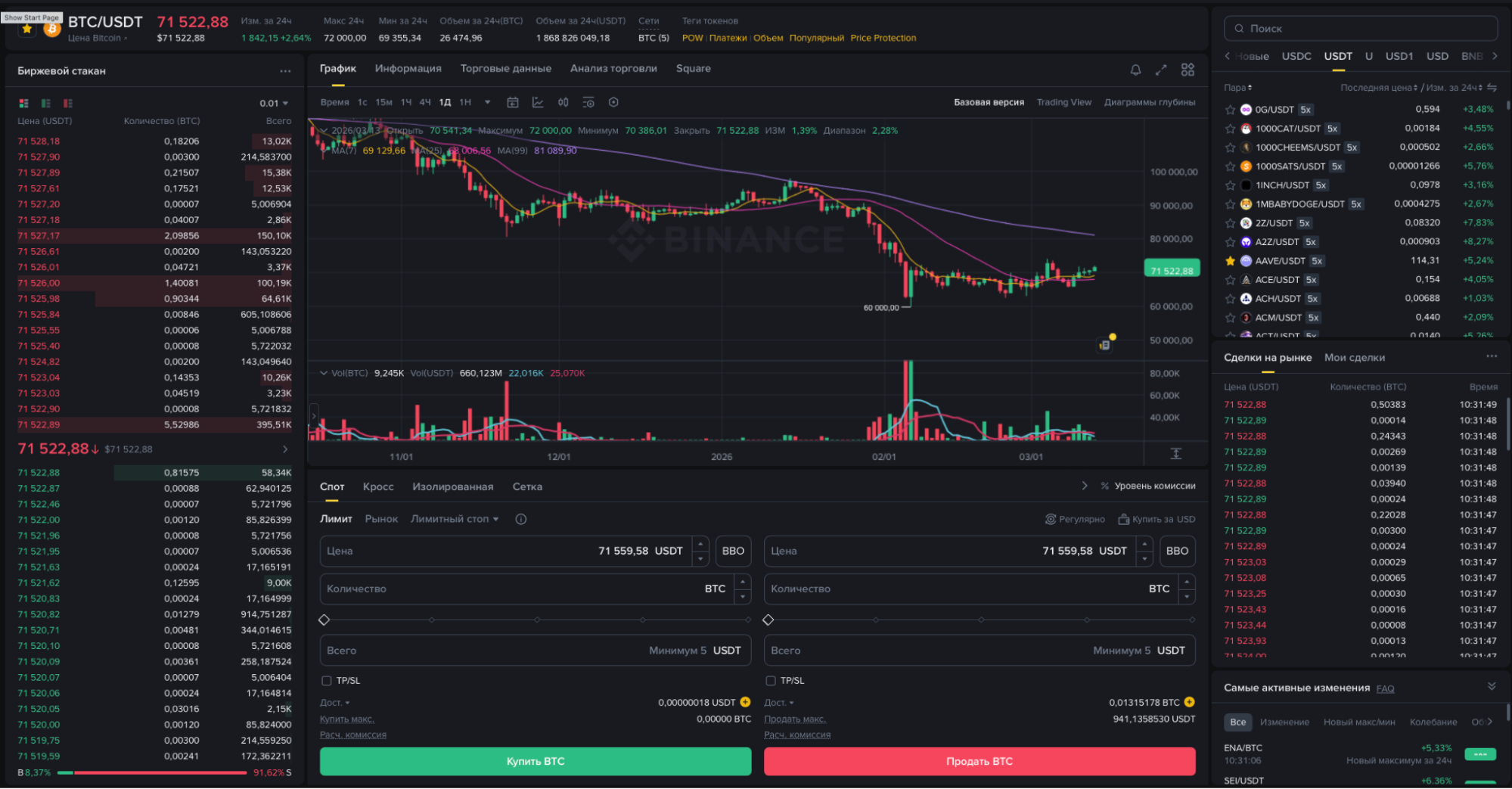The height and width of the screenshot is (789, 1512).
Task: Click the yellow favorite star beside BTC/USDT
Action: pos(27,29)
